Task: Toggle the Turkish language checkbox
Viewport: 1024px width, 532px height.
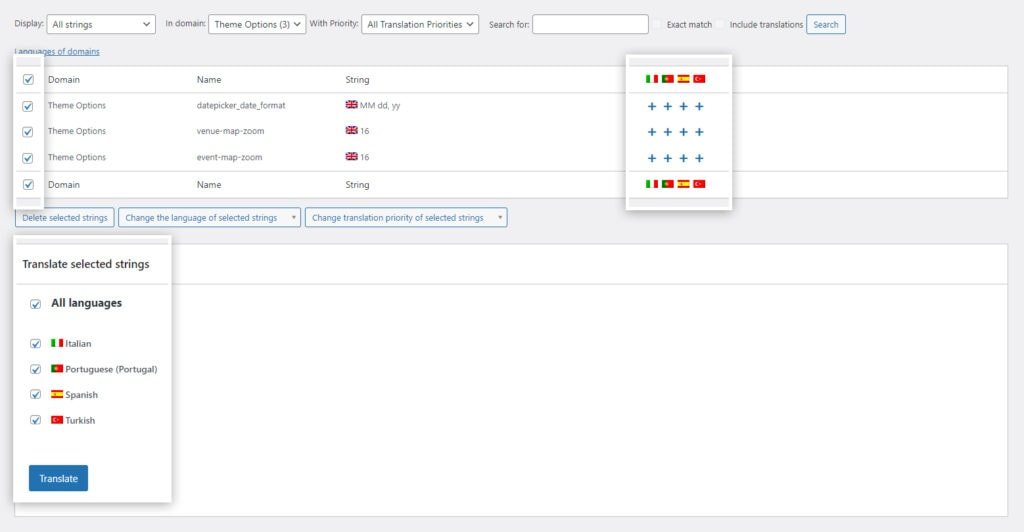Action: point(36,420)
